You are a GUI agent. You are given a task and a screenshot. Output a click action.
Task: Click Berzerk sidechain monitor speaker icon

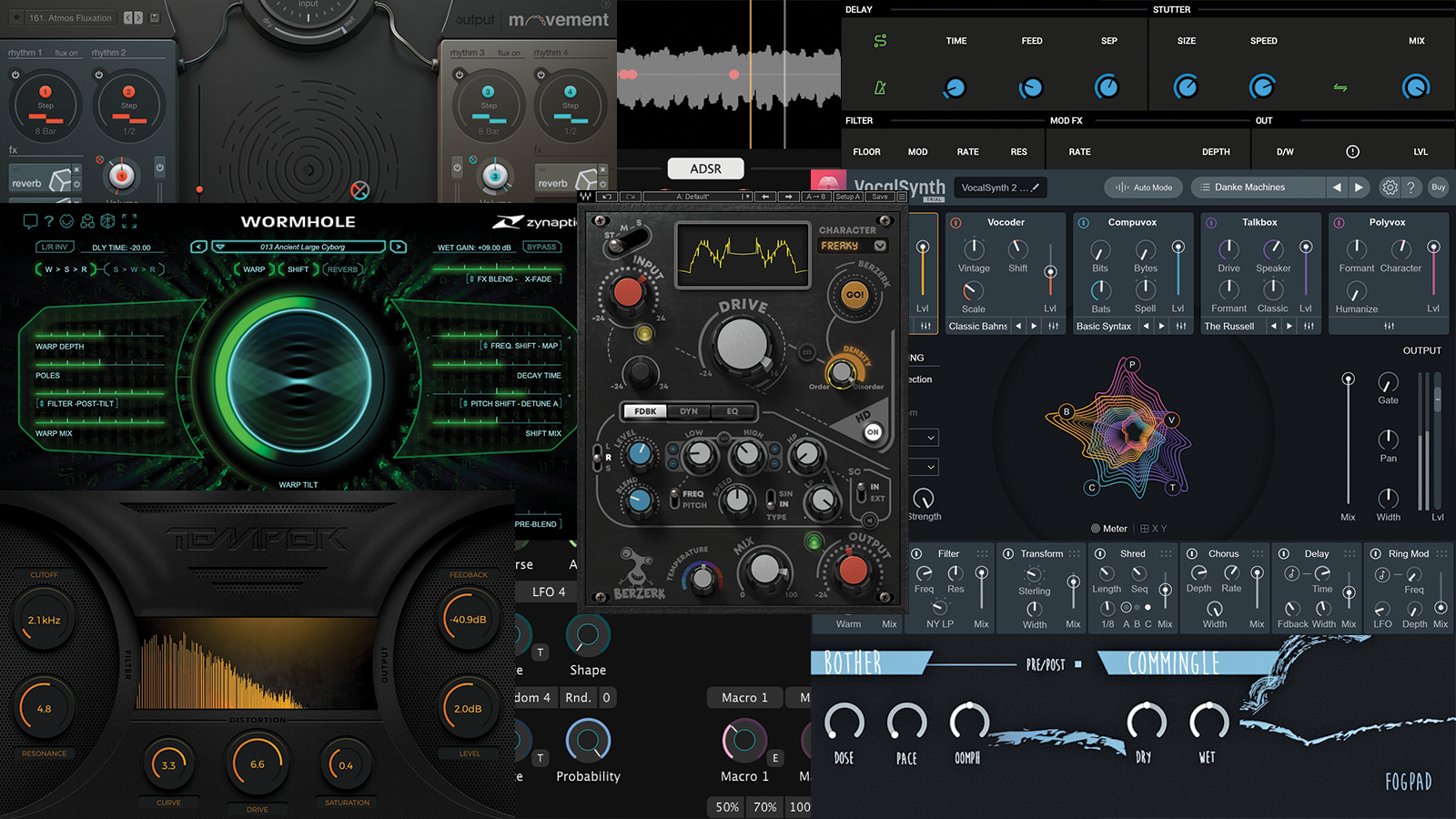coord(869,521)
